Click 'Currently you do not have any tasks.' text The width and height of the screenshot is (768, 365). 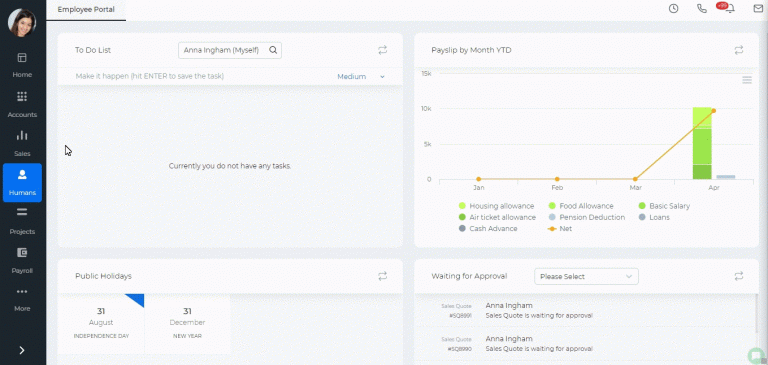click(x=230, y=166)
